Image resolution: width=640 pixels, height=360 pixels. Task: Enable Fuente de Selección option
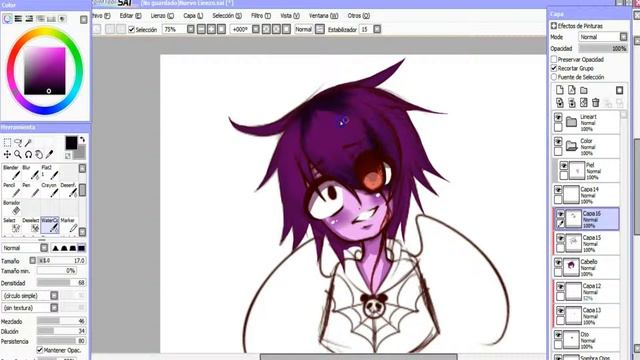[x=554, y=77]
